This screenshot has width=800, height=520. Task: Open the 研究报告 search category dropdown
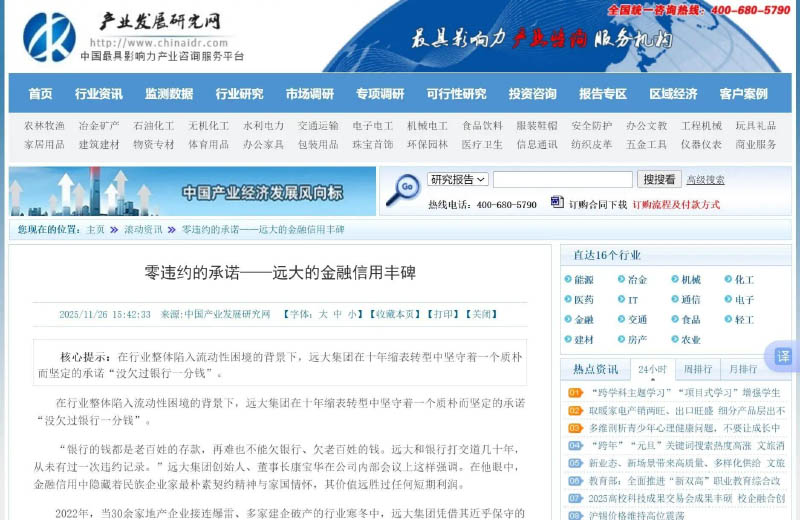[x=458, y=179]
